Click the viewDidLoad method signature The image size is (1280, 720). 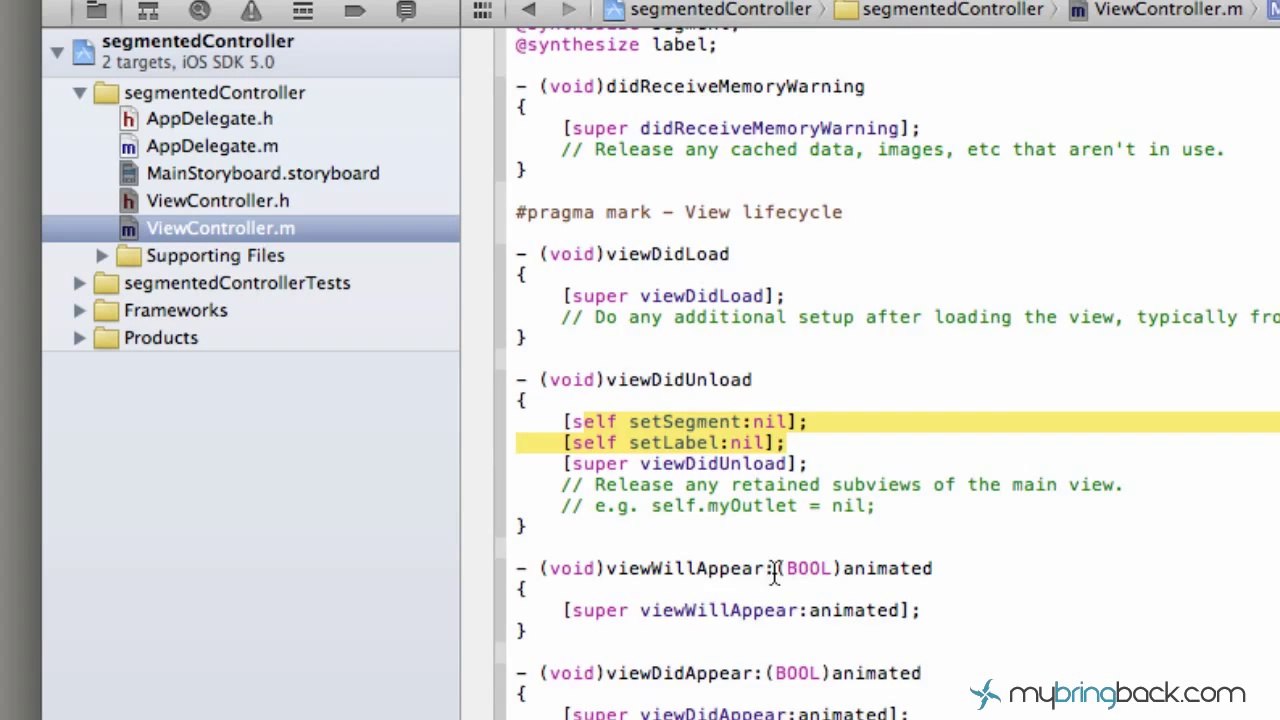pos(623,255)
